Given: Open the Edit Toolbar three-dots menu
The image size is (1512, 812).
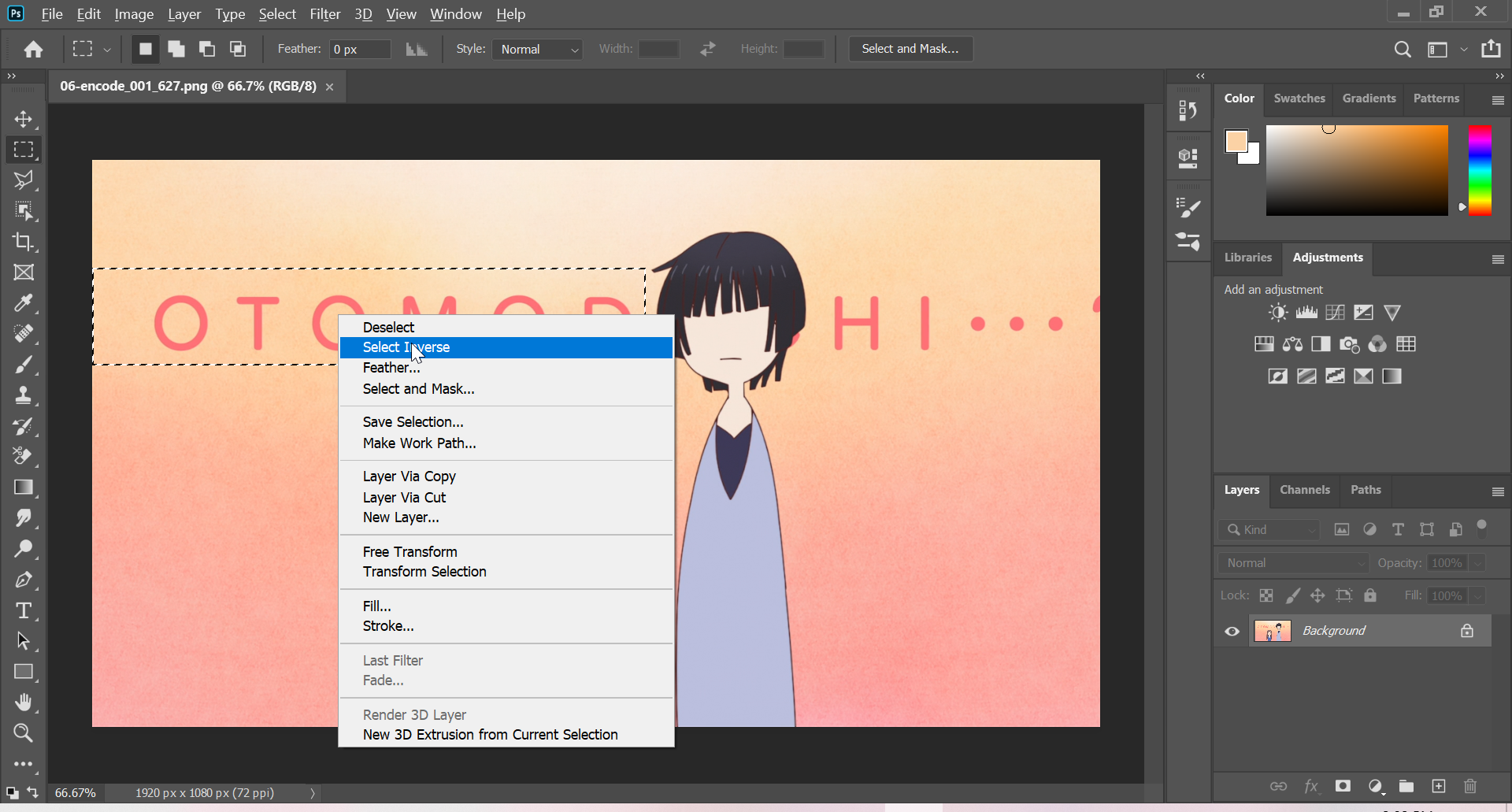Looking at the screenshot, I should pos(24,764).
